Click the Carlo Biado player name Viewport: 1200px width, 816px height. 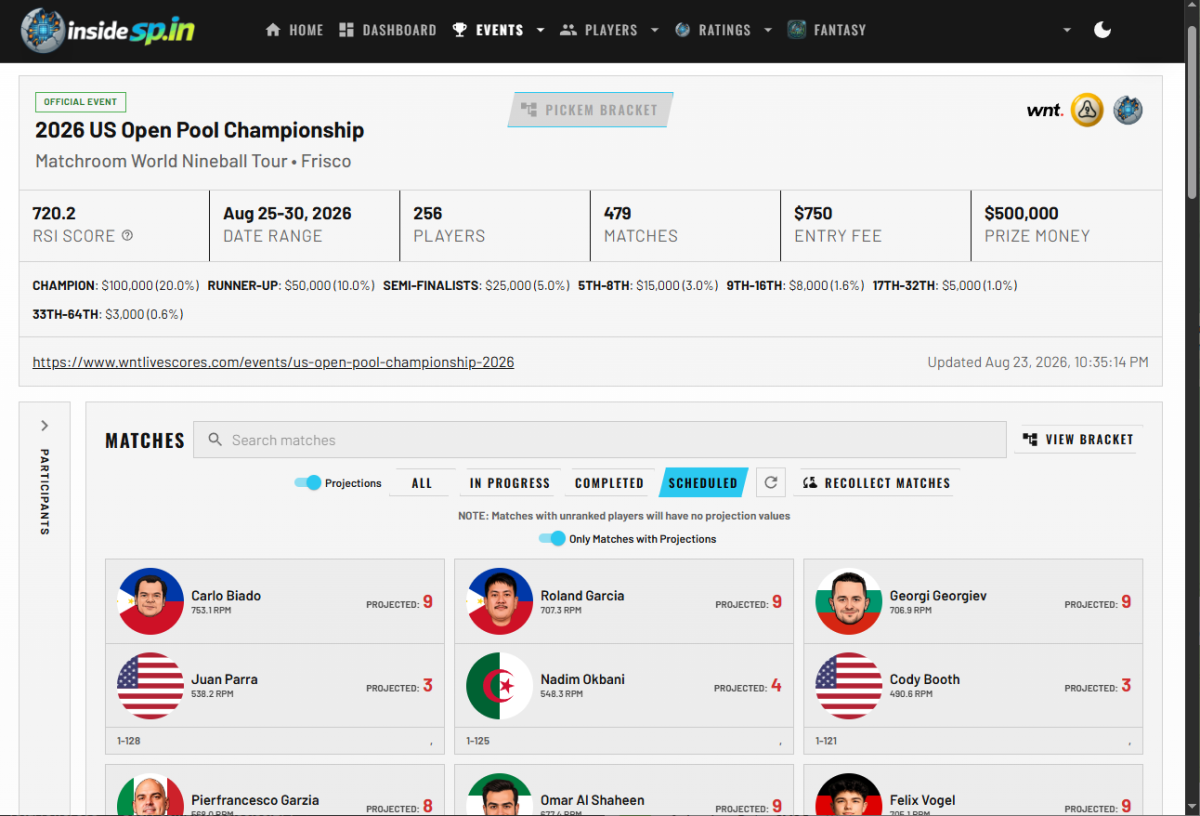pyautogui.click(x=226, y=596)
